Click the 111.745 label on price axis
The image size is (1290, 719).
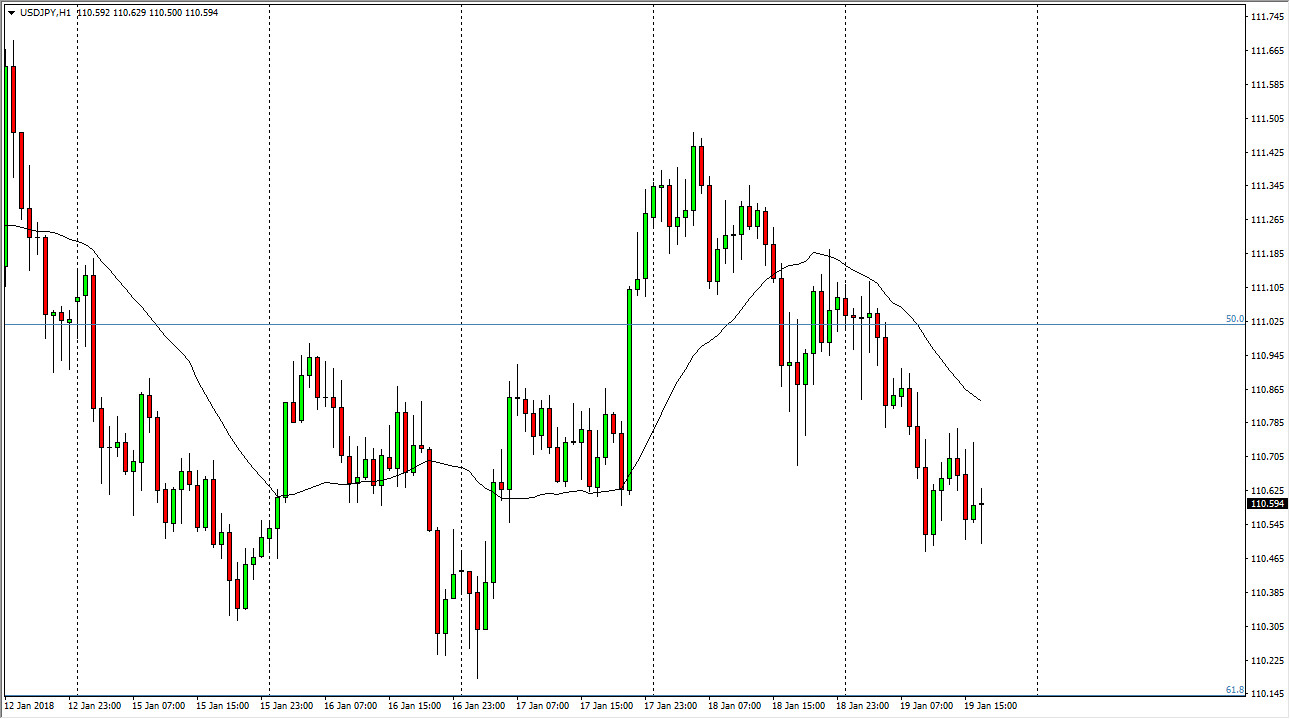pyautogui.click(x=1267, y=17)
